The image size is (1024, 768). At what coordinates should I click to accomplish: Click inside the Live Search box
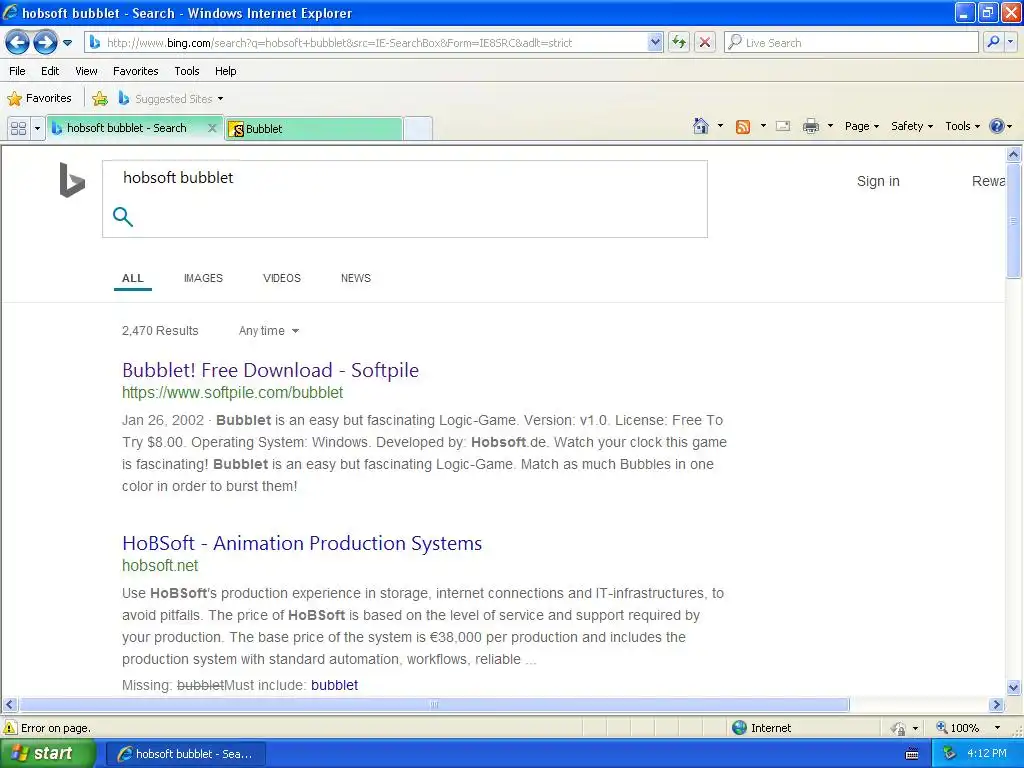point(851,42)
